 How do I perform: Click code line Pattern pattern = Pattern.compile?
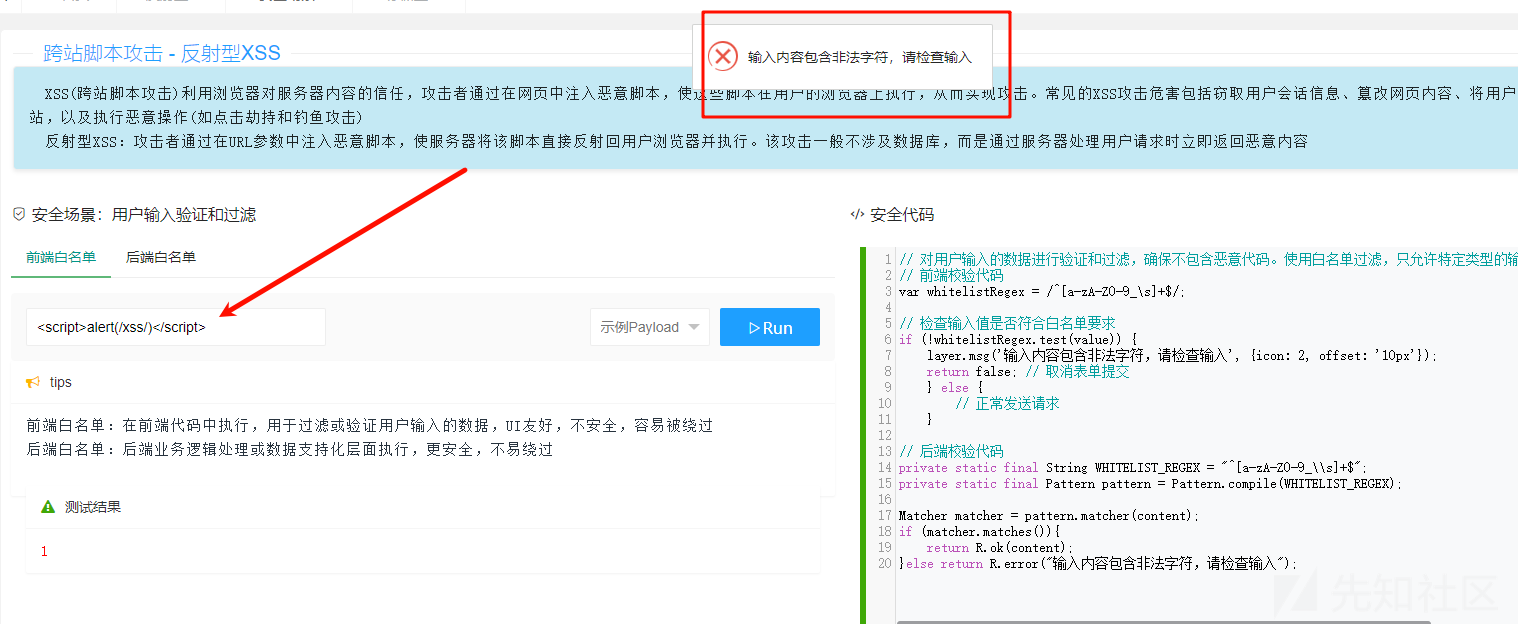click(x=1150, y=483)
